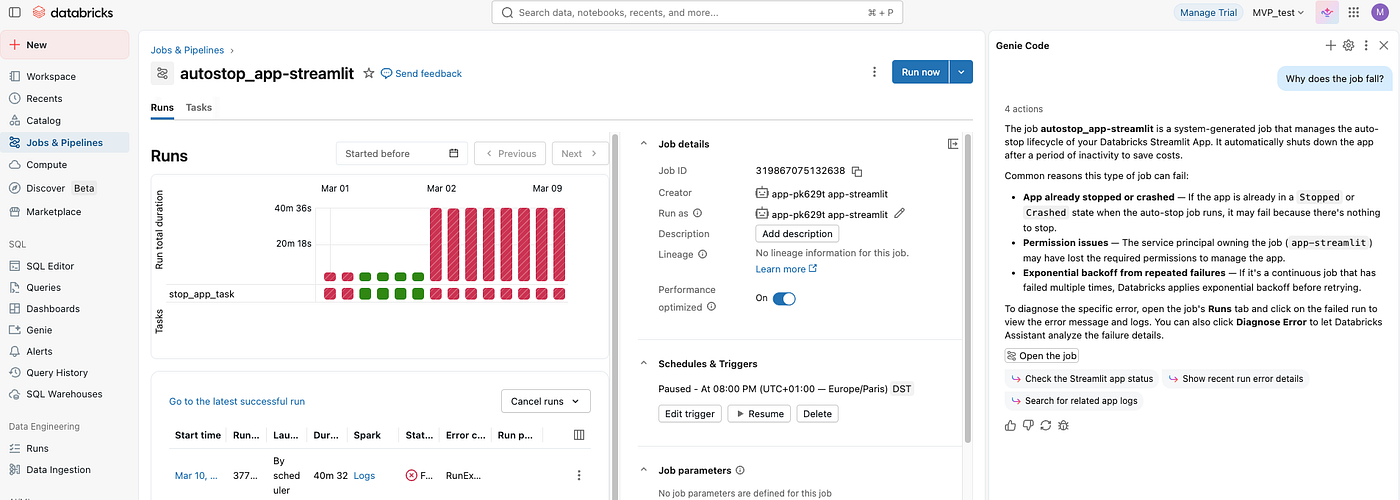Viewport: 1400px width, 500px height.
Task: Resume the paused schedule
Action: tap(759, 414)
